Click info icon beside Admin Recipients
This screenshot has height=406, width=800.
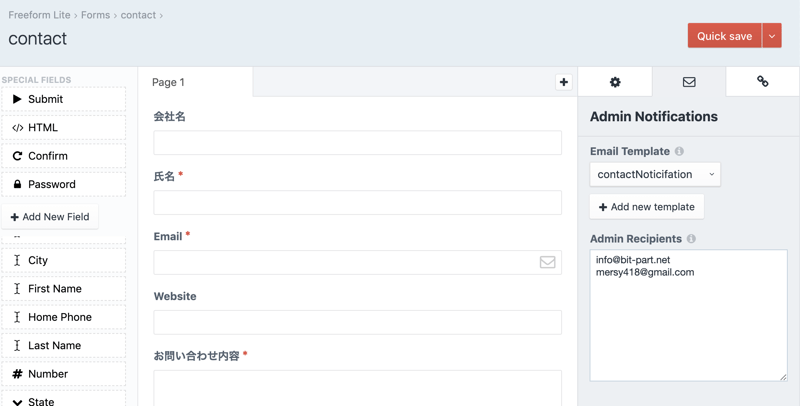pyautogui.click(x=691, y=239)
